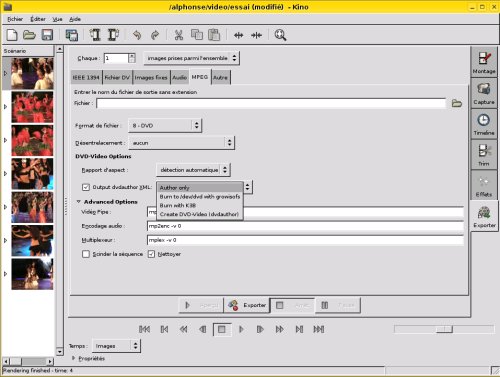Image resolution: width=500 pixels, height=377 pixels.
Task: Open the Timeline panel icon
Action: (x=484, y=124)
